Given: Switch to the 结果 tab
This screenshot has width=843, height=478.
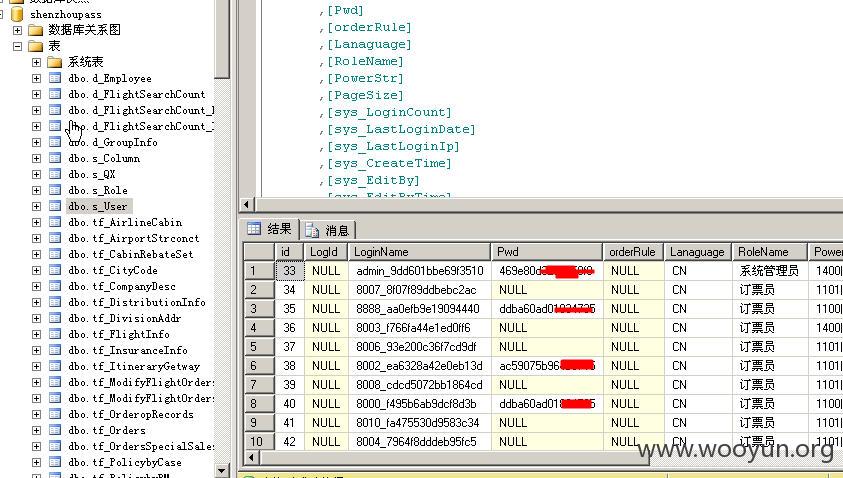Looking at the screenshot, I should tap(269, 230).
